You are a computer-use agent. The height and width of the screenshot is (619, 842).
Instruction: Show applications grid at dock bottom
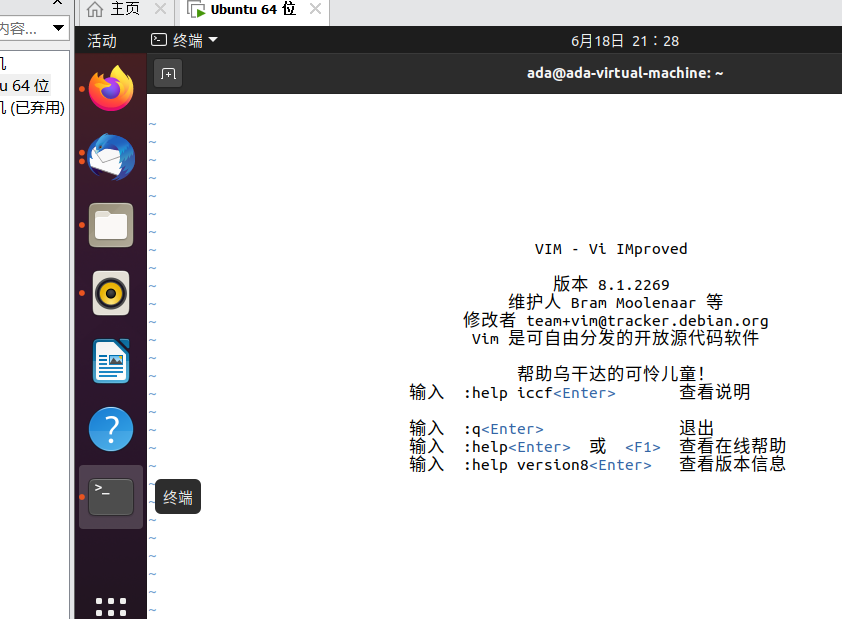tap(111, 607)
